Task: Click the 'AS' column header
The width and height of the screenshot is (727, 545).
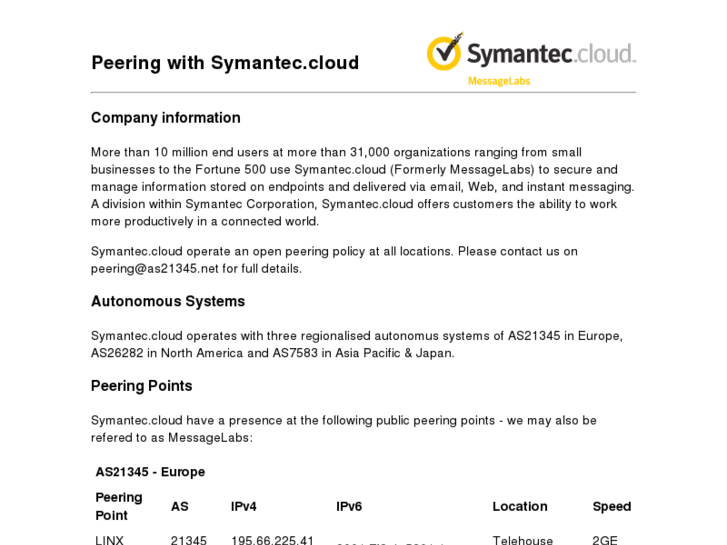Action: [x=180, y=507]
